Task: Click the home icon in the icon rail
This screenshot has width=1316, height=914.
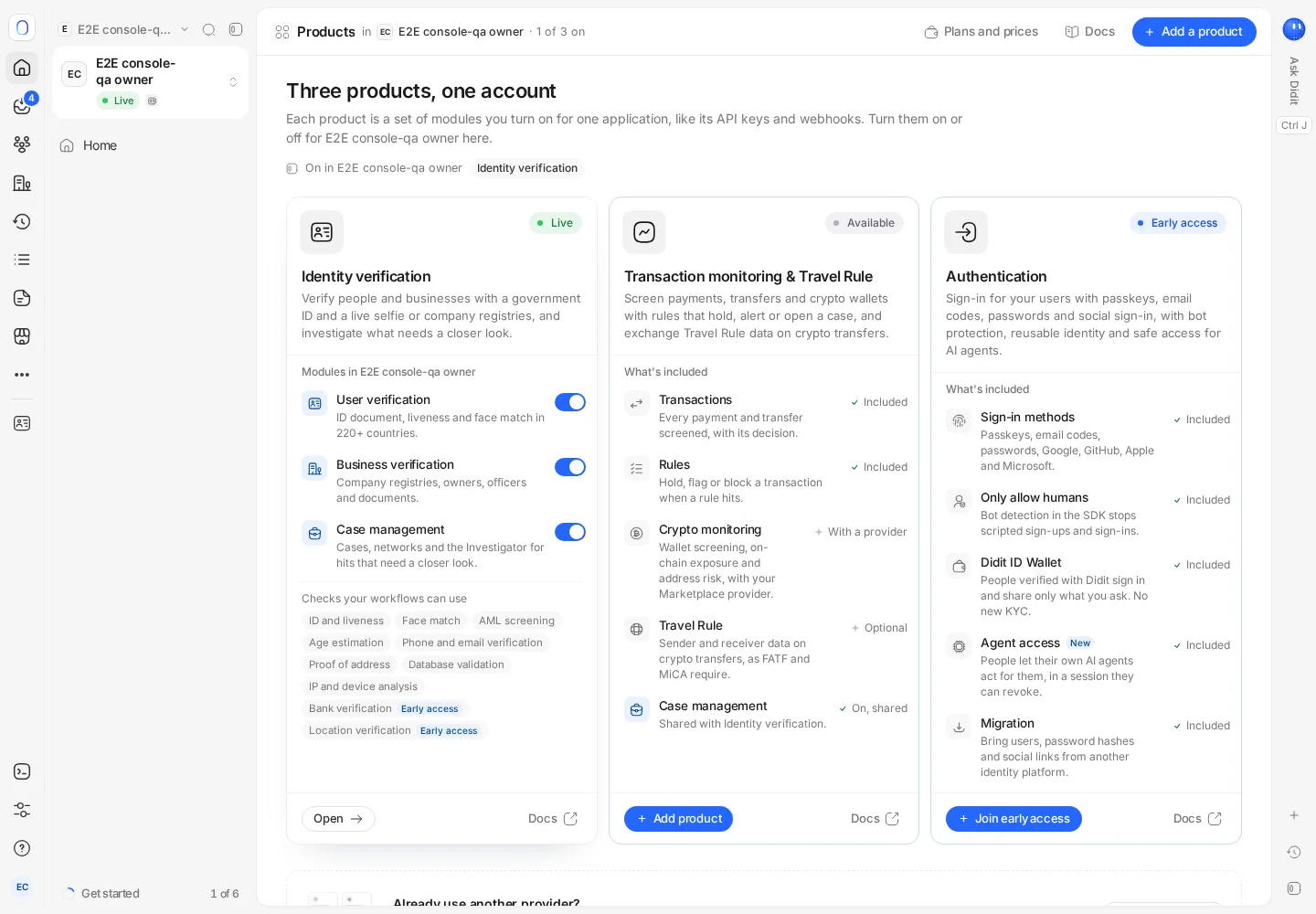Action: 22,68
